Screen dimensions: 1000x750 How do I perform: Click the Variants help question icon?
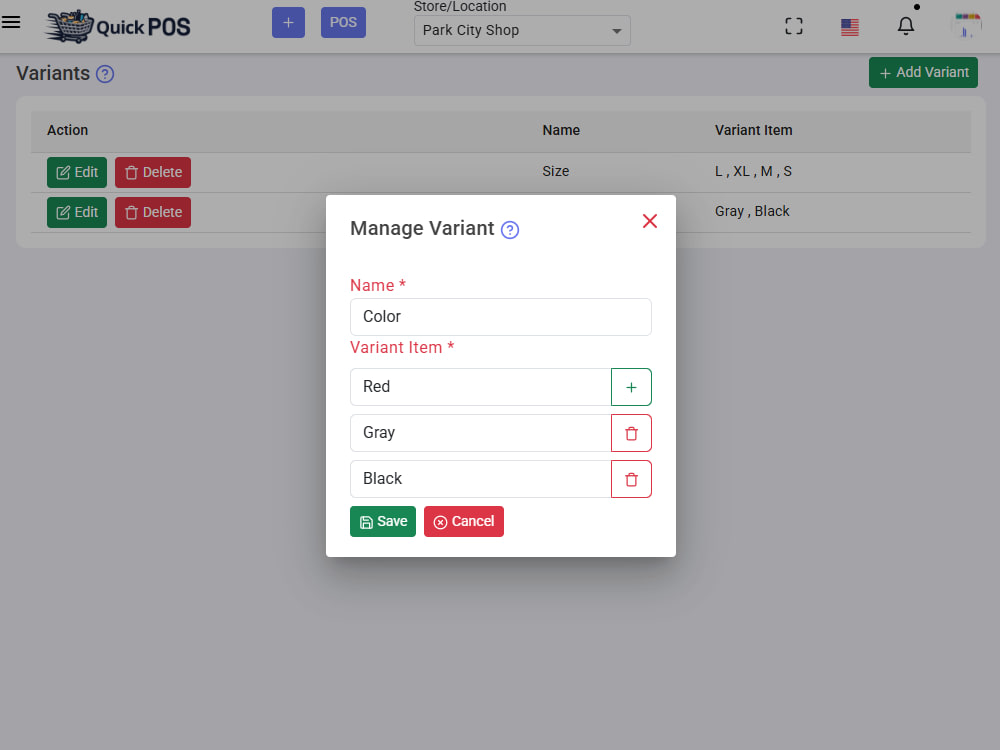tap(105, 74)
